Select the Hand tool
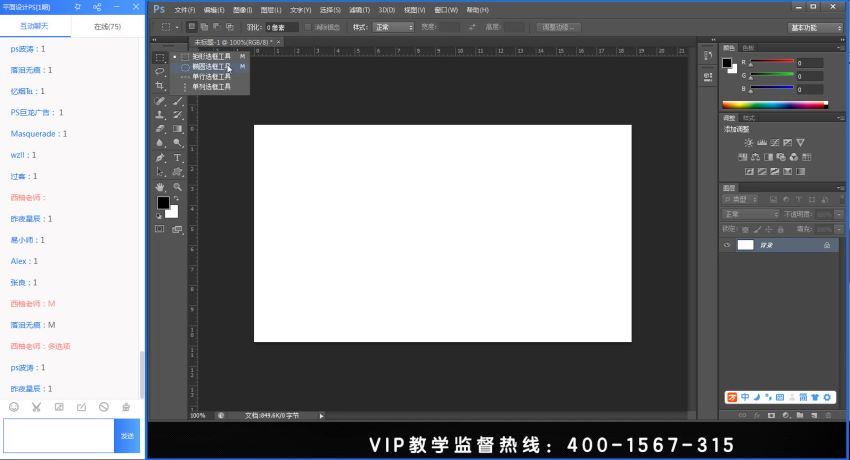The image size is (850, 460). pyautogui.click(x=159, y=186)
